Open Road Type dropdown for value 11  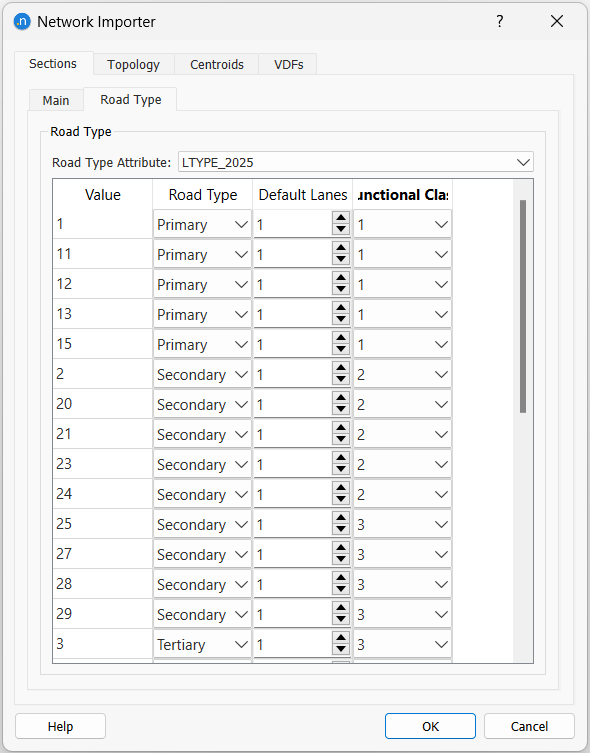(x=202, y=255)
